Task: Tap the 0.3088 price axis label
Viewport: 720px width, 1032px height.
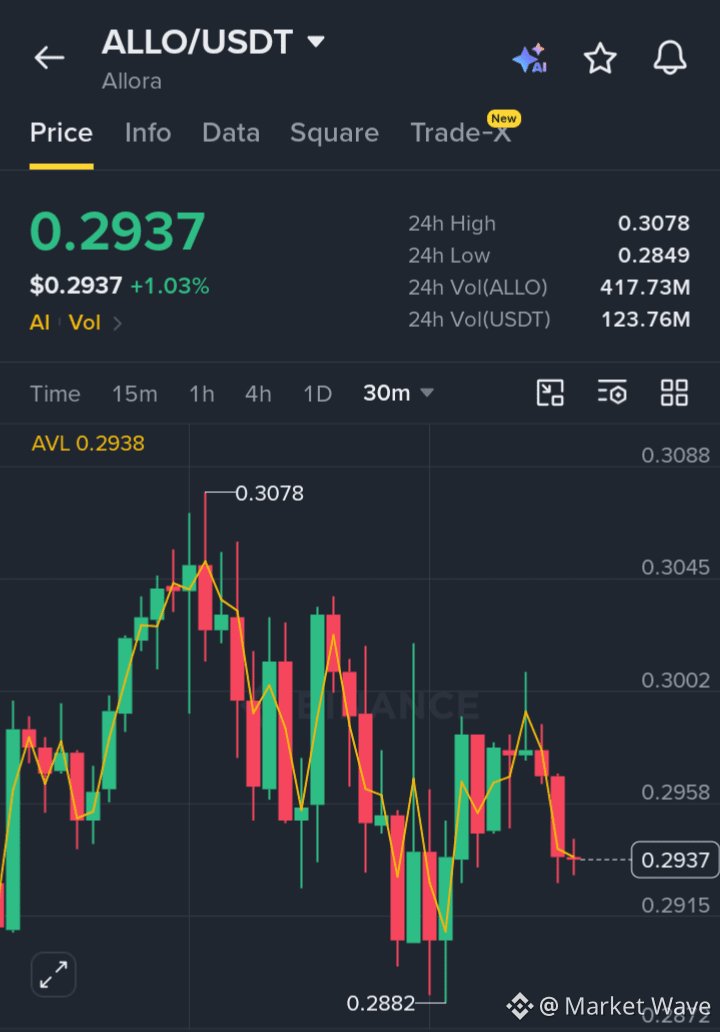Action: point(676,455)
